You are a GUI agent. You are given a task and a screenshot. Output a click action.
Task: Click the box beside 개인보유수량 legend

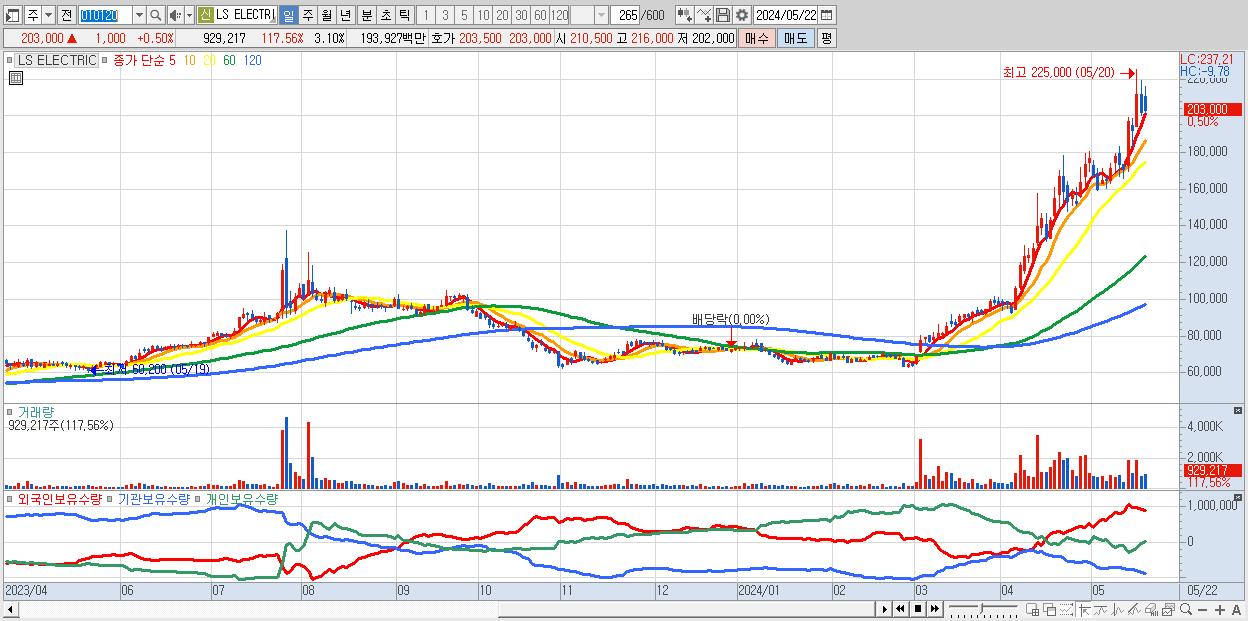pyautogui.click(x=198, y=498)
